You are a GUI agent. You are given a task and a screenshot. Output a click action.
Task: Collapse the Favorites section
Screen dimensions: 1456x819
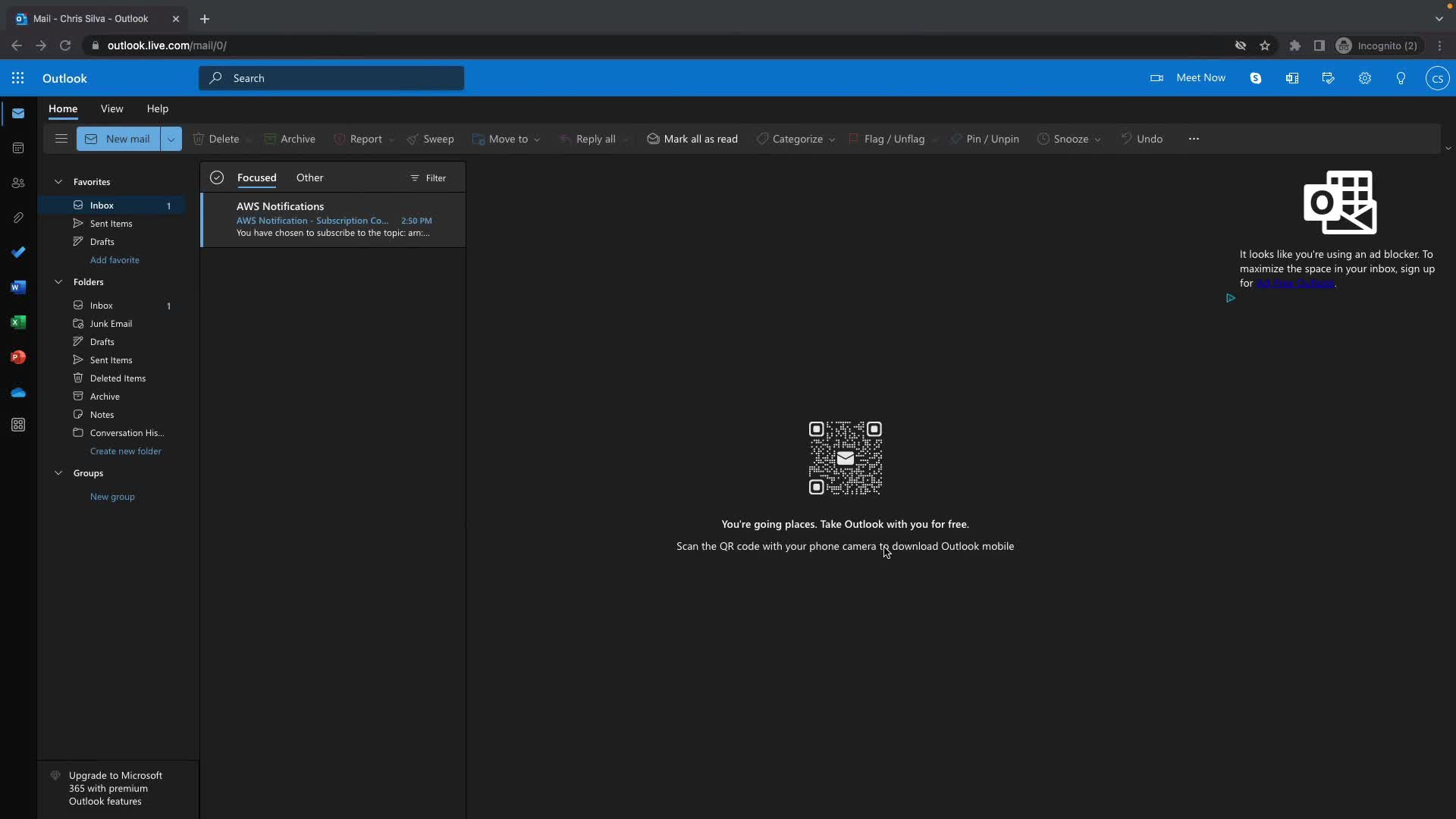(58, 182)
